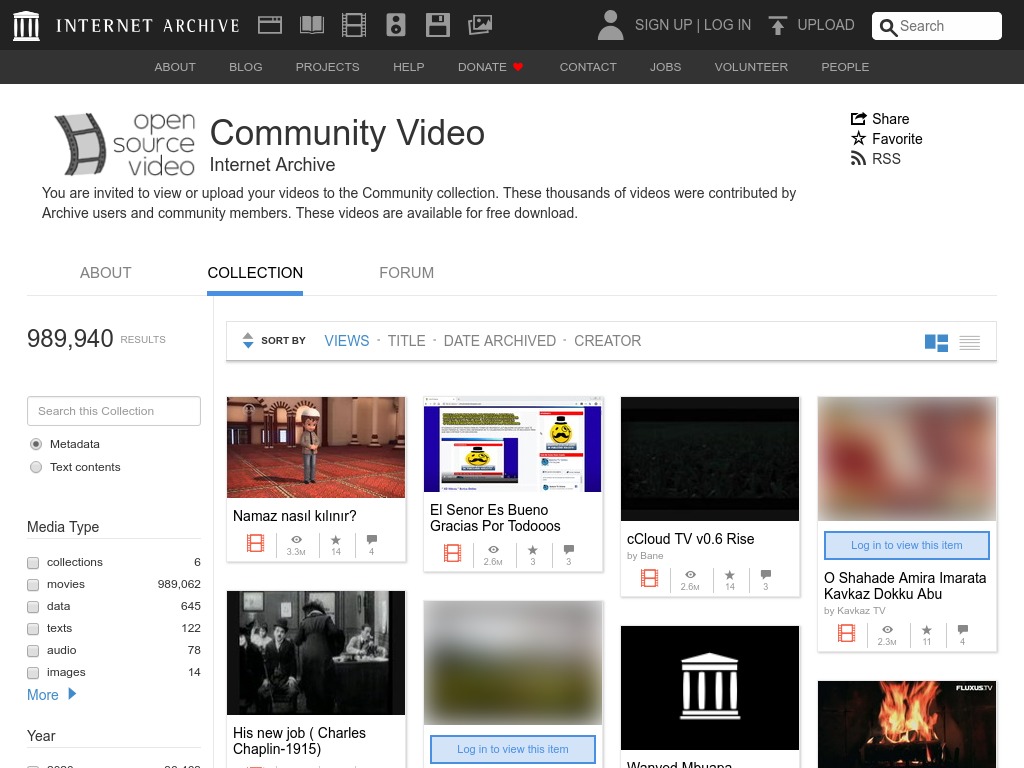Click the user avatar icon

611,25
